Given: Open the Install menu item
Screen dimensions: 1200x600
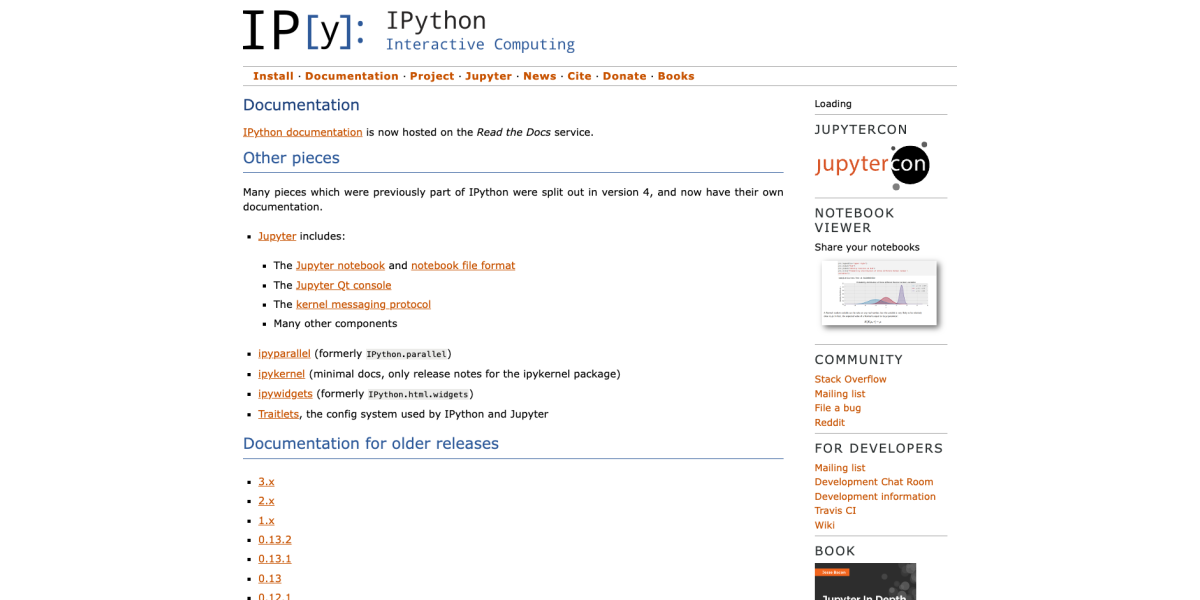Looking at the screenshot, I should [x=273, y=76].
